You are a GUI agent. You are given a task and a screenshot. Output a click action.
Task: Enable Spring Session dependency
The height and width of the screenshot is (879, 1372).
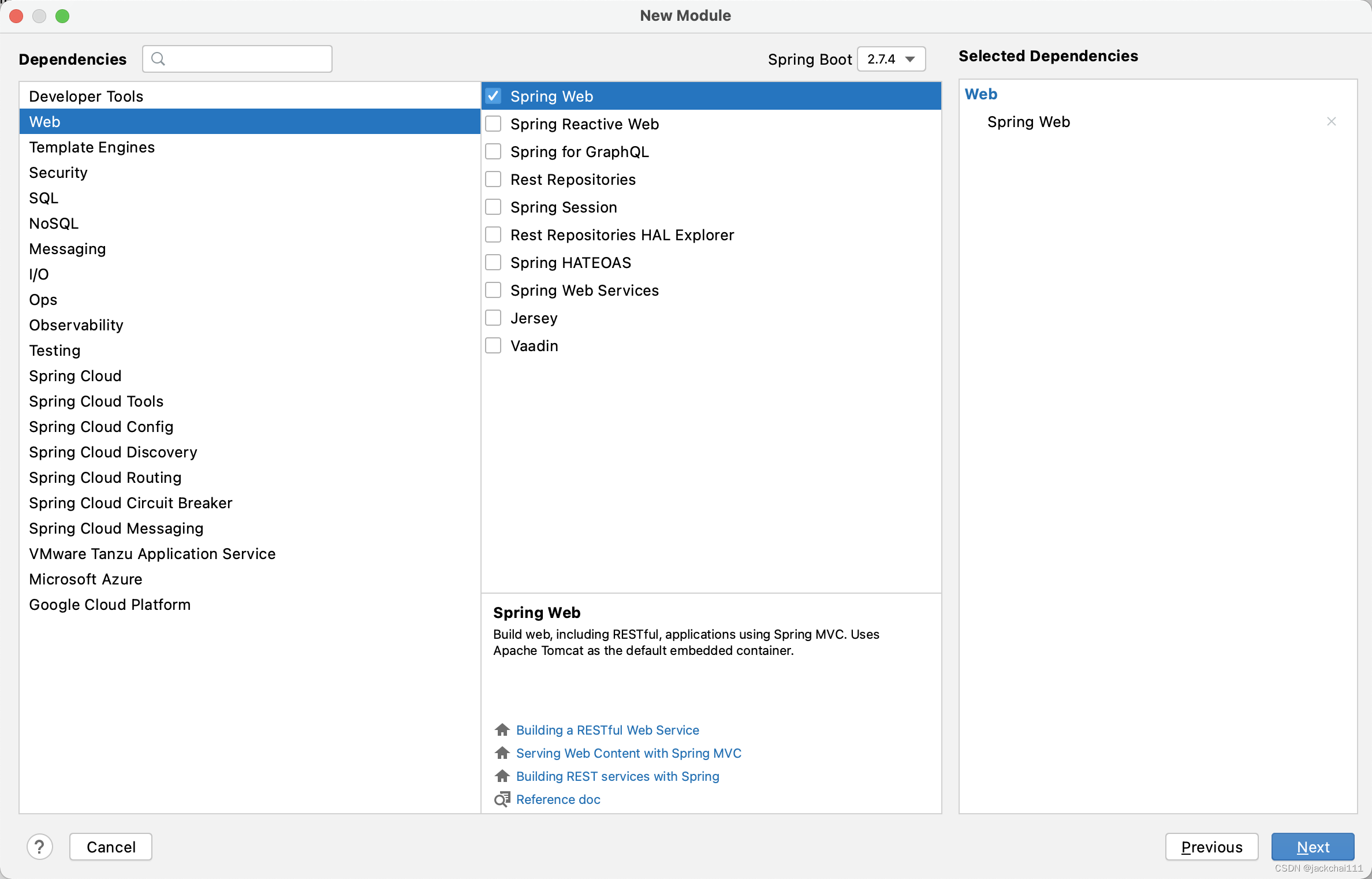point(493,207)
